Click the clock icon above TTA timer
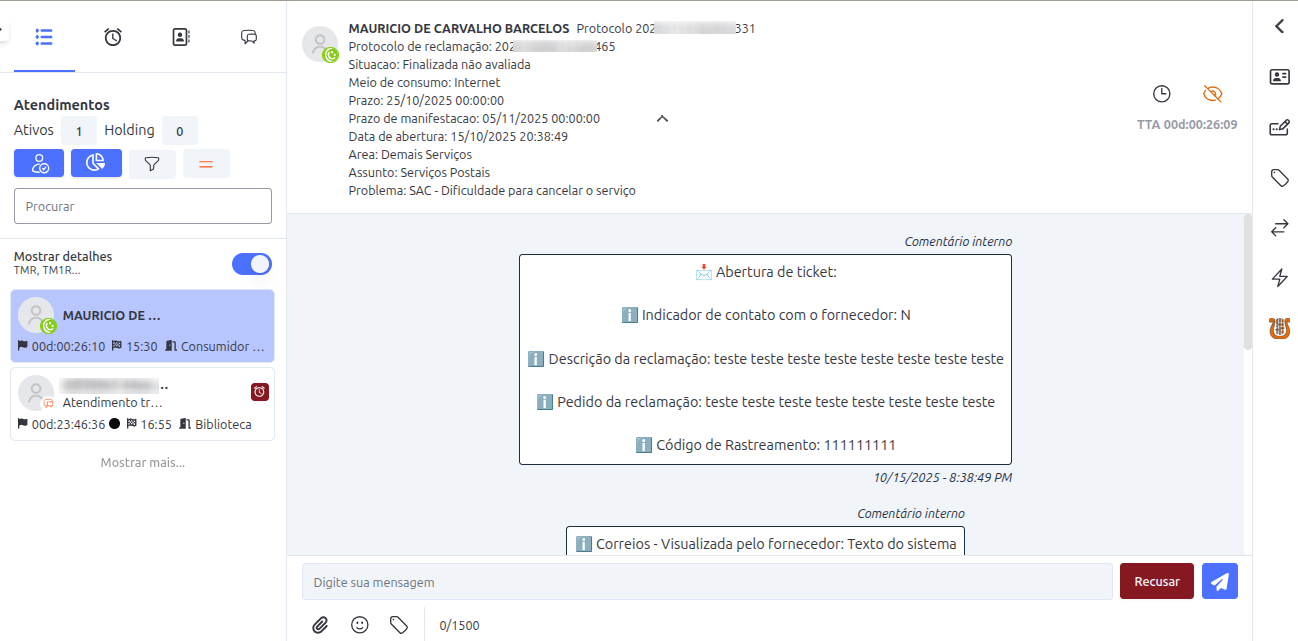Image resolution: width=1298 pixels, height=641 pixels. point(1162,93)
